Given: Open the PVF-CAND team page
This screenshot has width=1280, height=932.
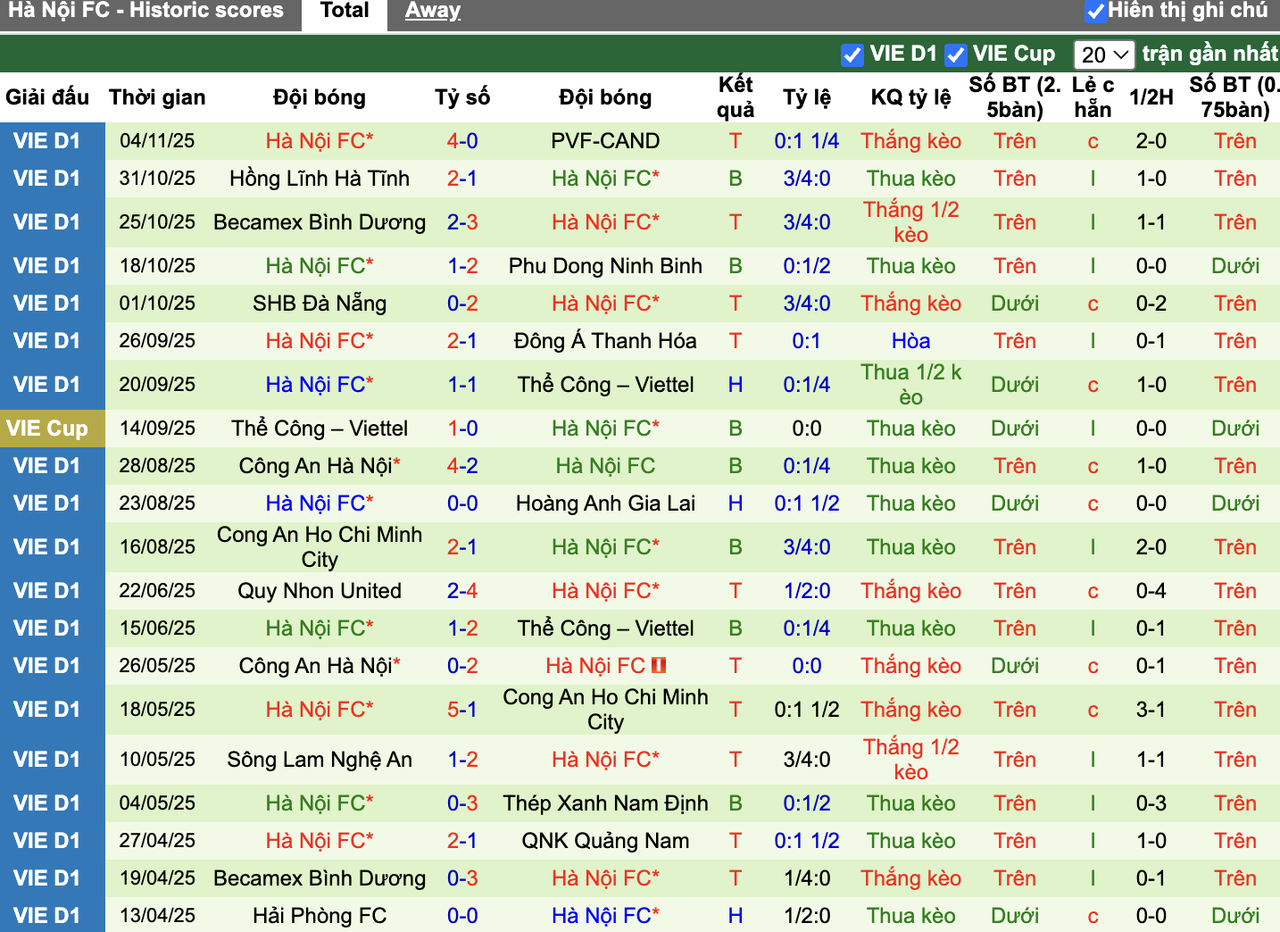Looking at the screenshot, I should click(605, 141).
